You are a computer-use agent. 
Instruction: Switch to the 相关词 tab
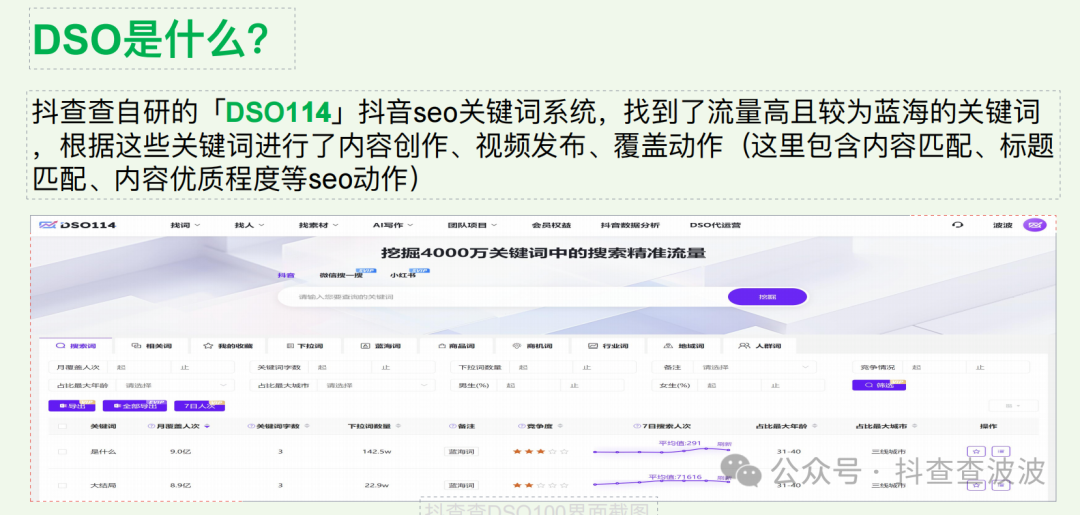point(150,346)
